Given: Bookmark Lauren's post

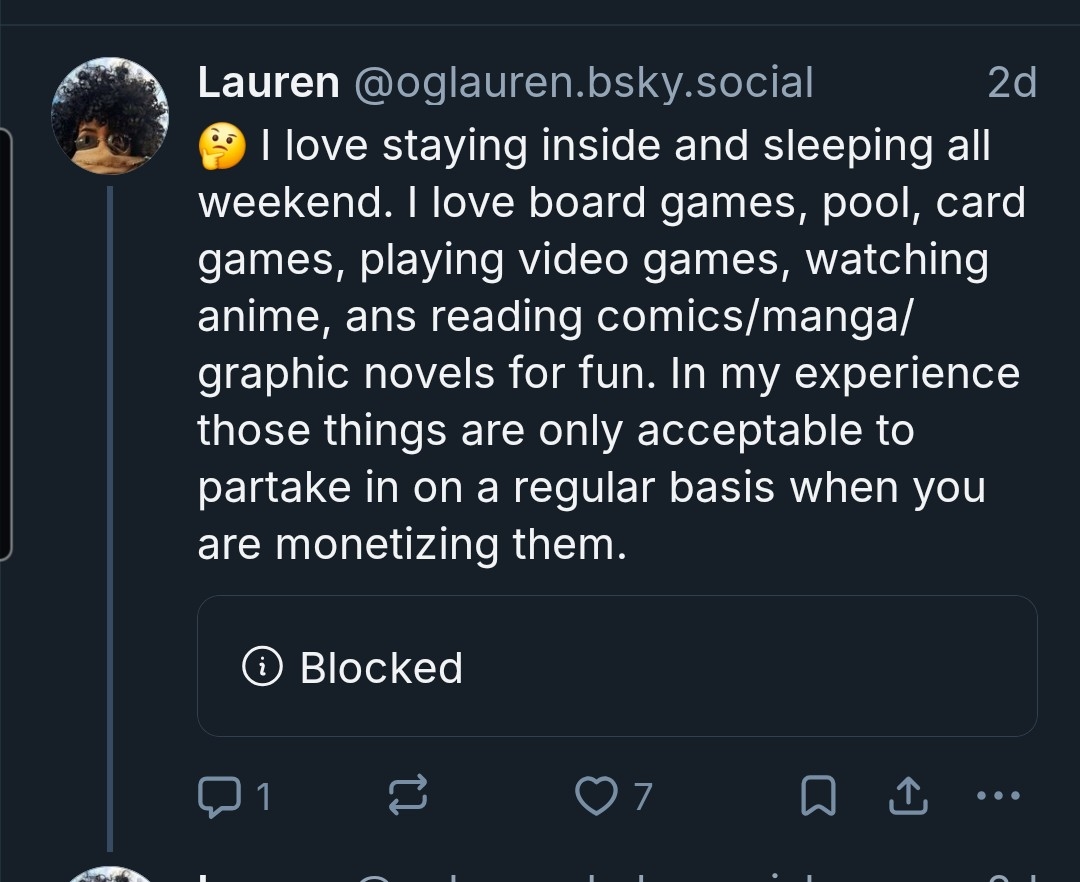Looking at the screenshot, I should tap(819, 796).
